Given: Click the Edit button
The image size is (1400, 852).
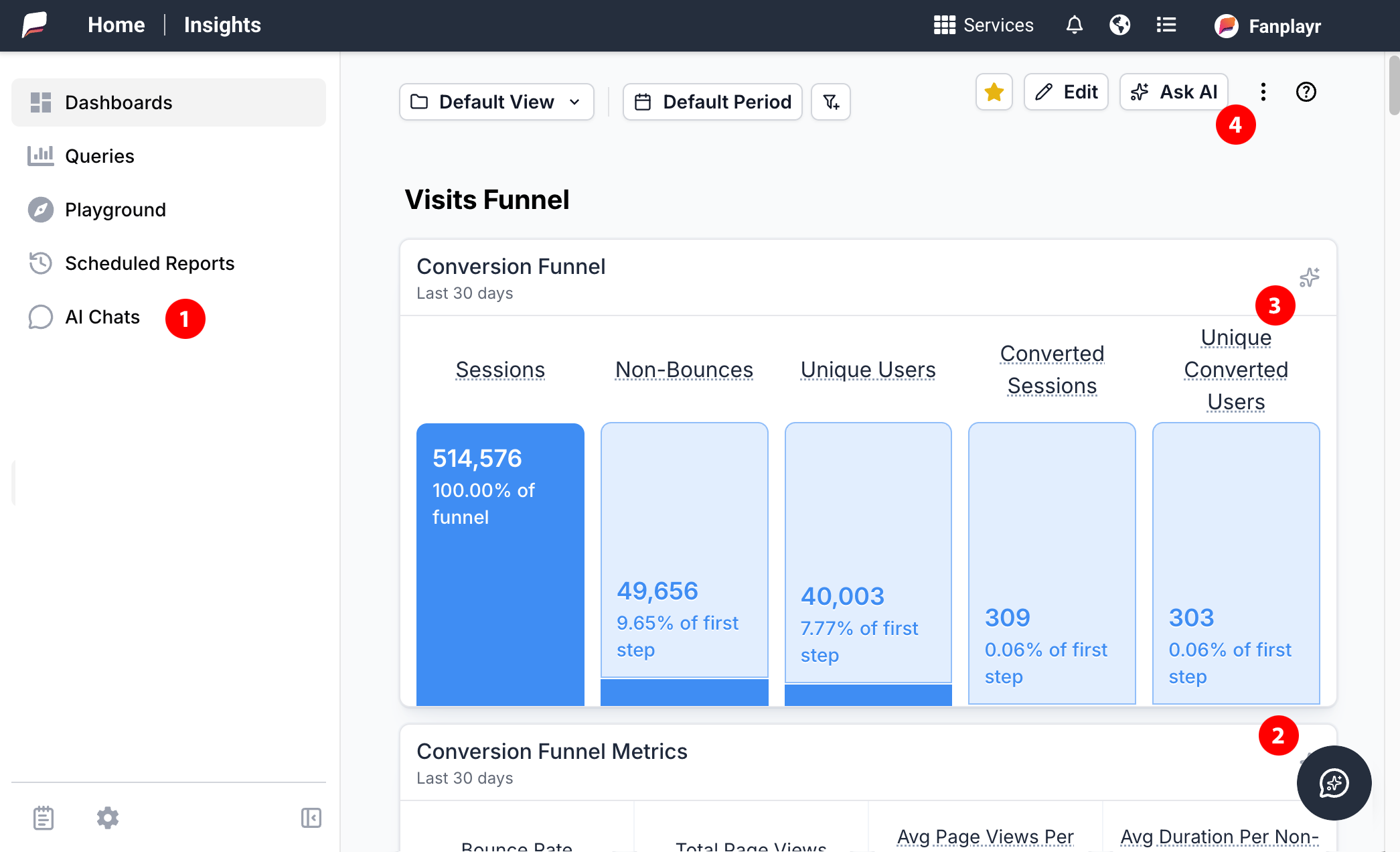Looking at the screenshot, I should (1066, 92).
